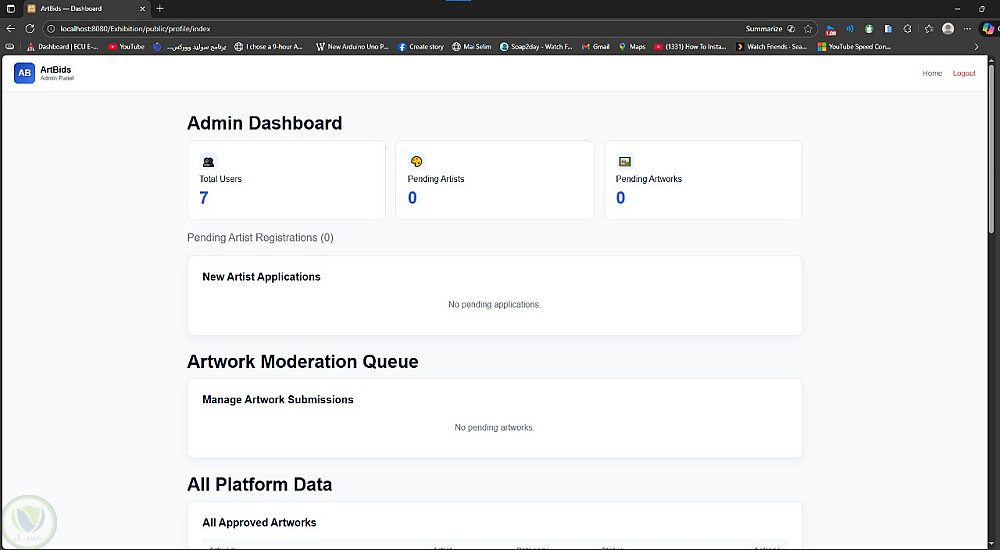Click the Summarize button in address bar
Screen dimensions: 1000x550
764,29
